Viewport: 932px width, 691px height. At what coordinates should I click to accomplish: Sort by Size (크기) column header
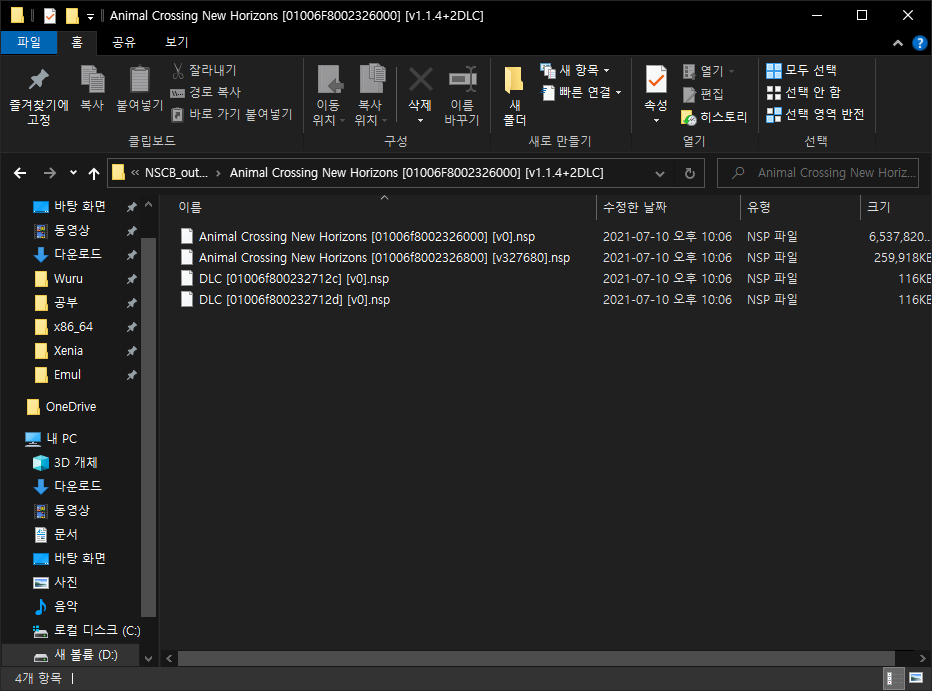(896, 207)
